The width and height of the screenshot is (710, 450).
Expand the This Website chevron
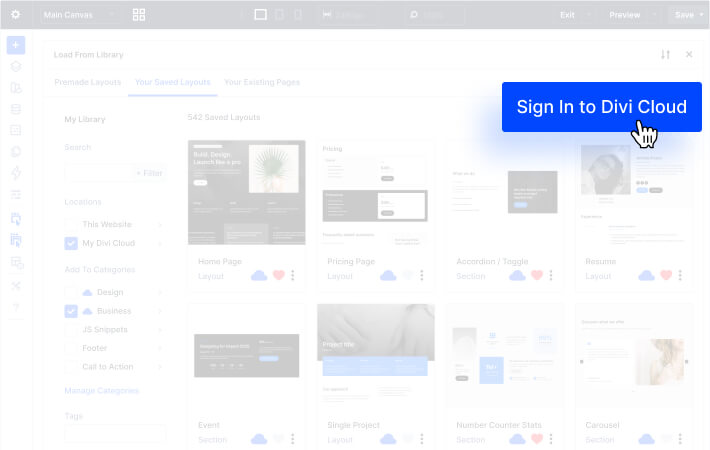[160, 225]
